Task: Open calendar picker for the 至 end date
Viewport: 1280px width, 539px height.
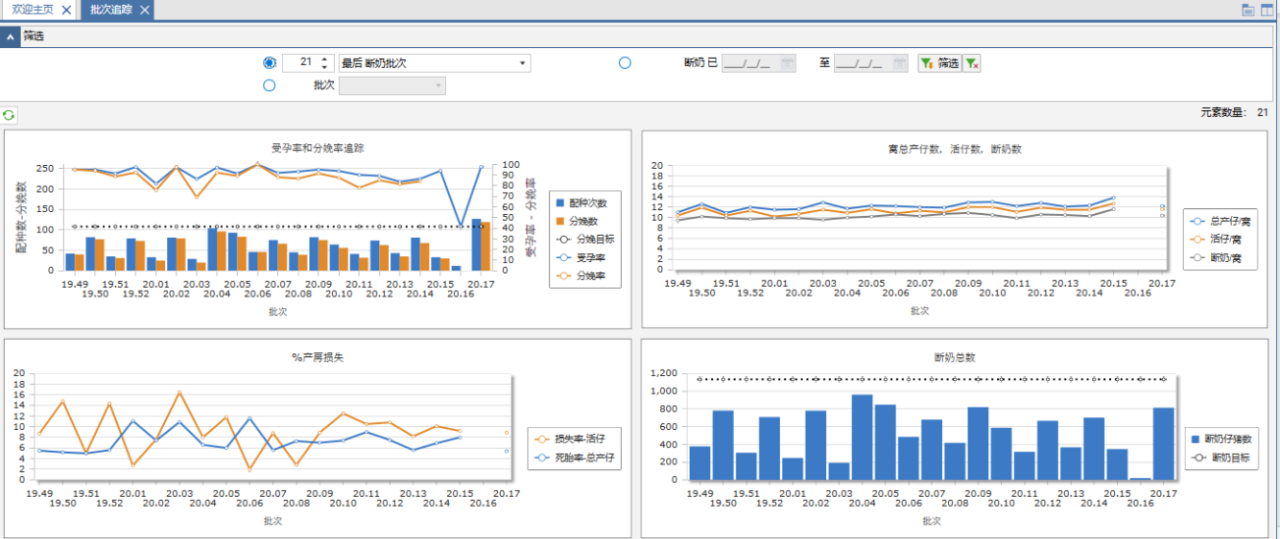Action: (x=900, y=63)
